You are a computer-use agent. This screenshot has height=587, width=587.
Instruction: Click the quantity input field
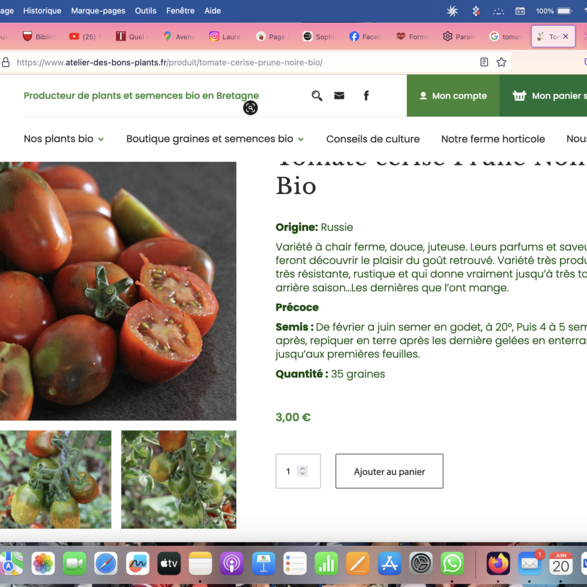click(x=298, y=471)
